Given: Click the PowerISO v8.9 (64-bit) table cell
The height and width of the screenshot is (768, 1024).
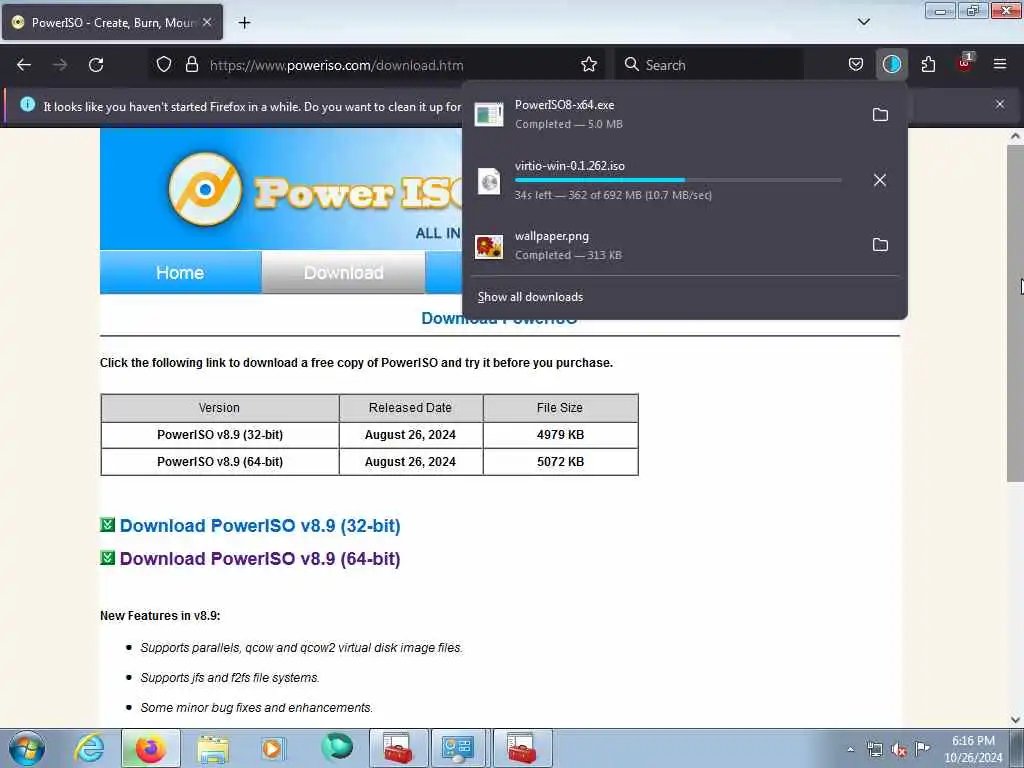Looking at the screenshot, I should pyautogui.click(x=220, y=462).
